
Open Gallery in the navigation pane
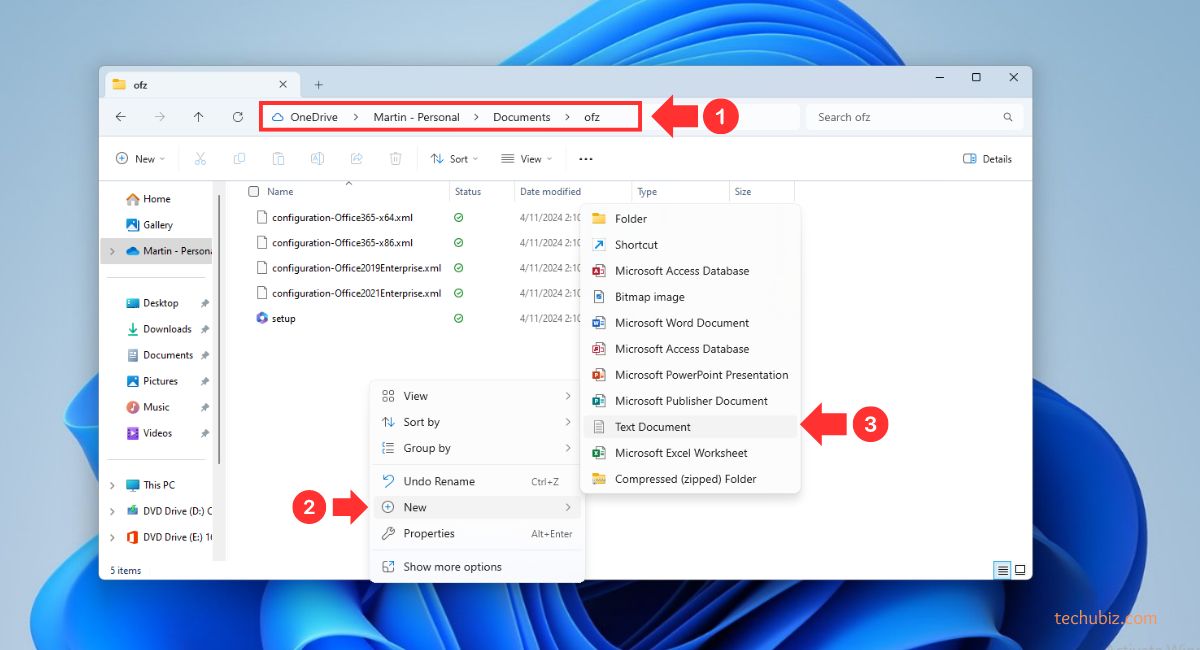(x=149, y=225)
